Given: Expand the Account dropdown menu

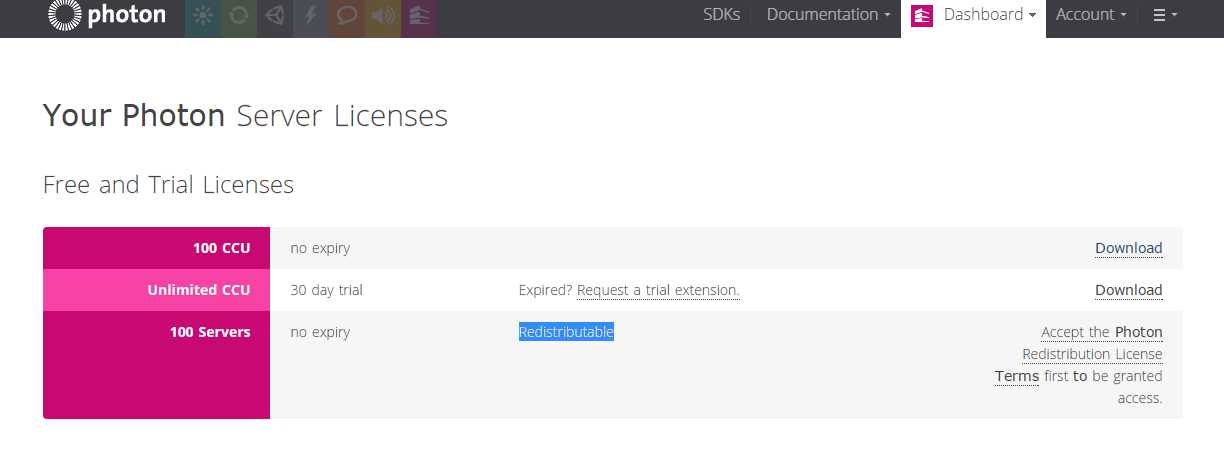Looking at the screenshot, I should pos(1091,15).
